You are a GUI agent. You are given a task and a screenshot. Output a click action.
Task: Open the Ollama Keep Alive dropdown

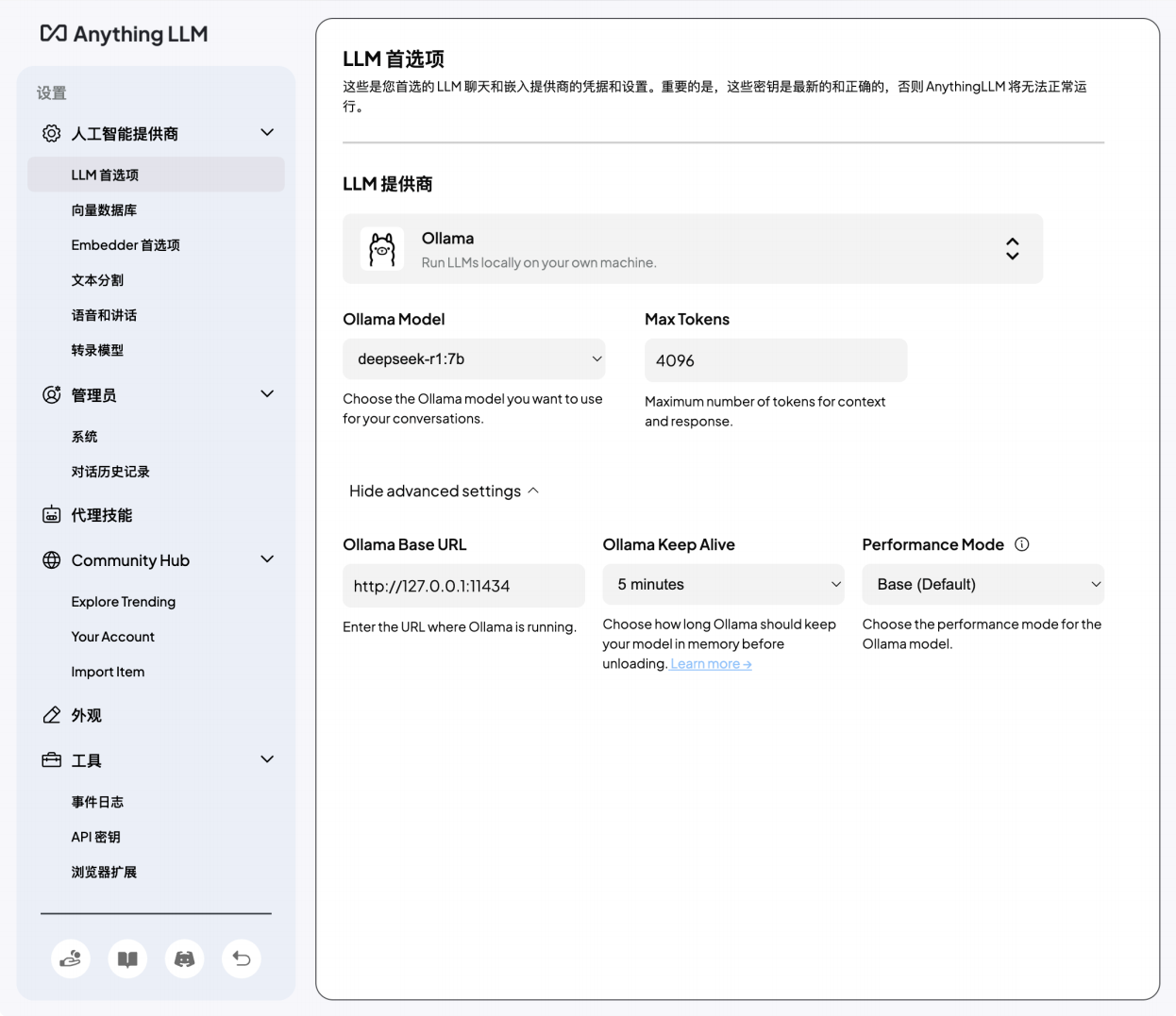click(x=724, y=584)
